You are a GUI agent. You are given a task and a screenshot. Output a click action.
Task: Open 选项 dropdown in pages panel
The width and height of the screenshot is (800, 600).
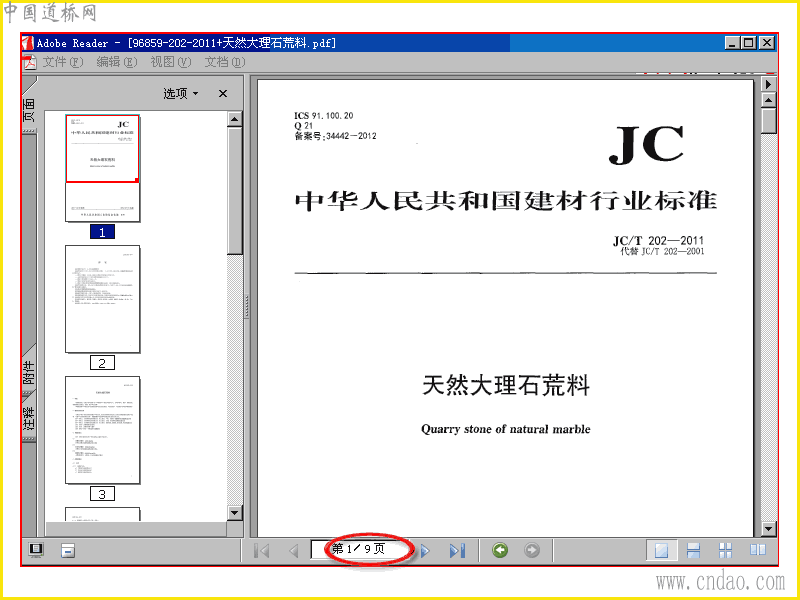[181, 93]
